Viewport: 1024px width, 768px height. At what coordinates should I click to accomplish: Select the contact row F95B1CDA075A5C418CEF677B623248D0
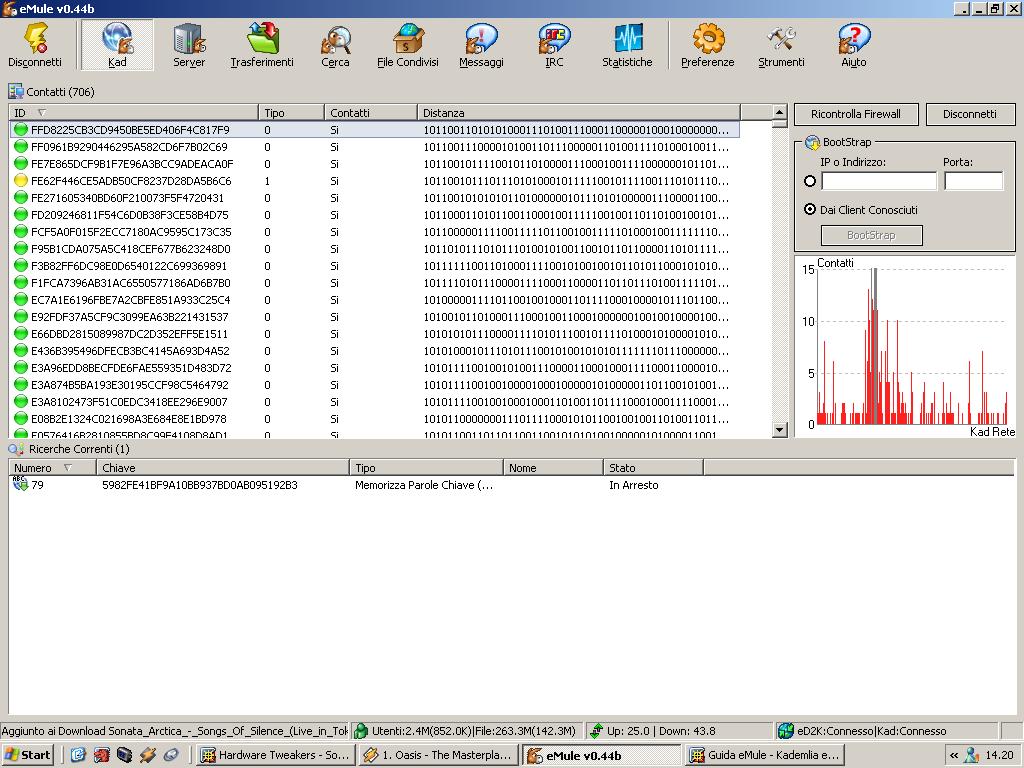coord(374,249)
